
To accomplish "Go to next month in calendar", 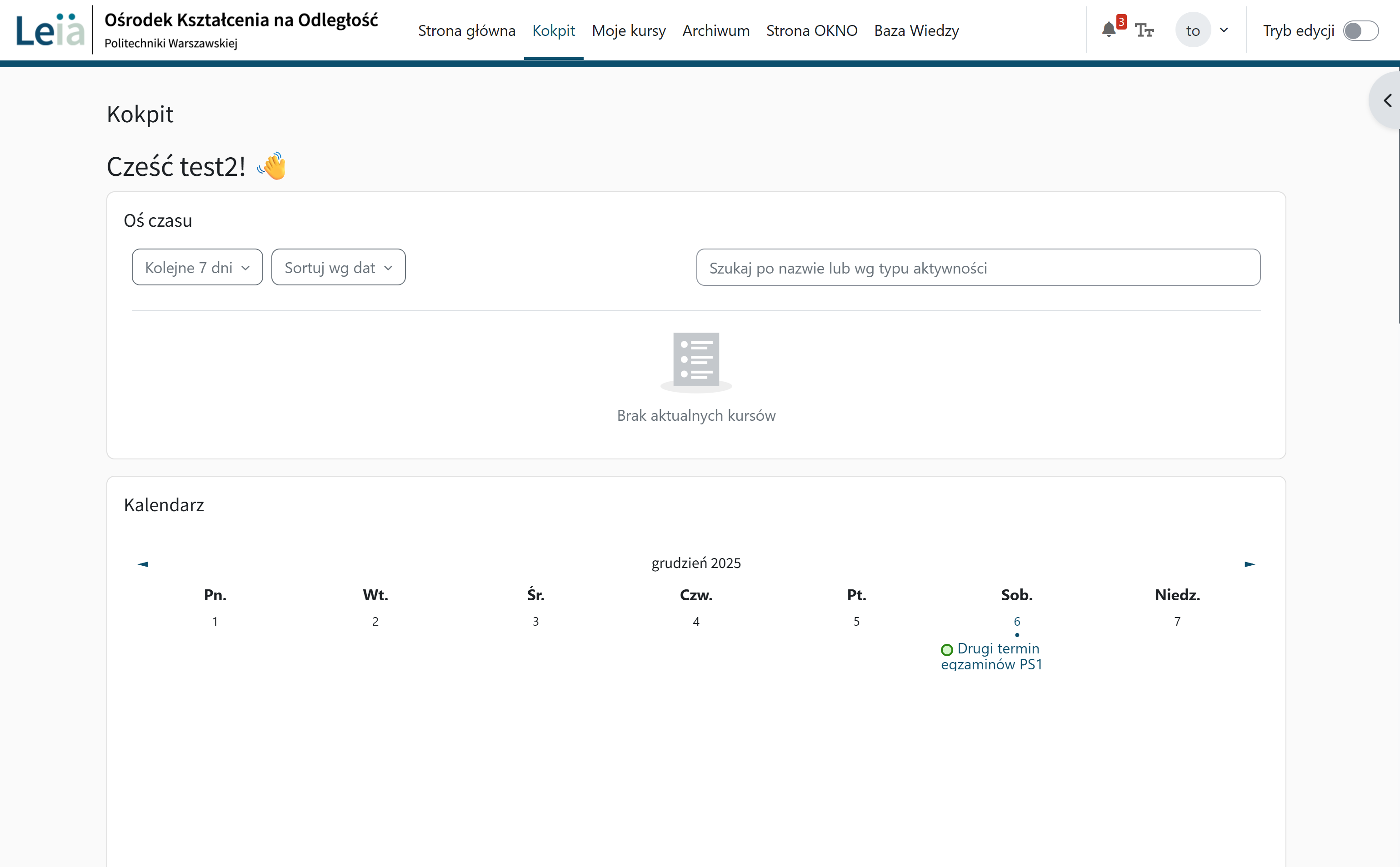I will coord(1250,564).
